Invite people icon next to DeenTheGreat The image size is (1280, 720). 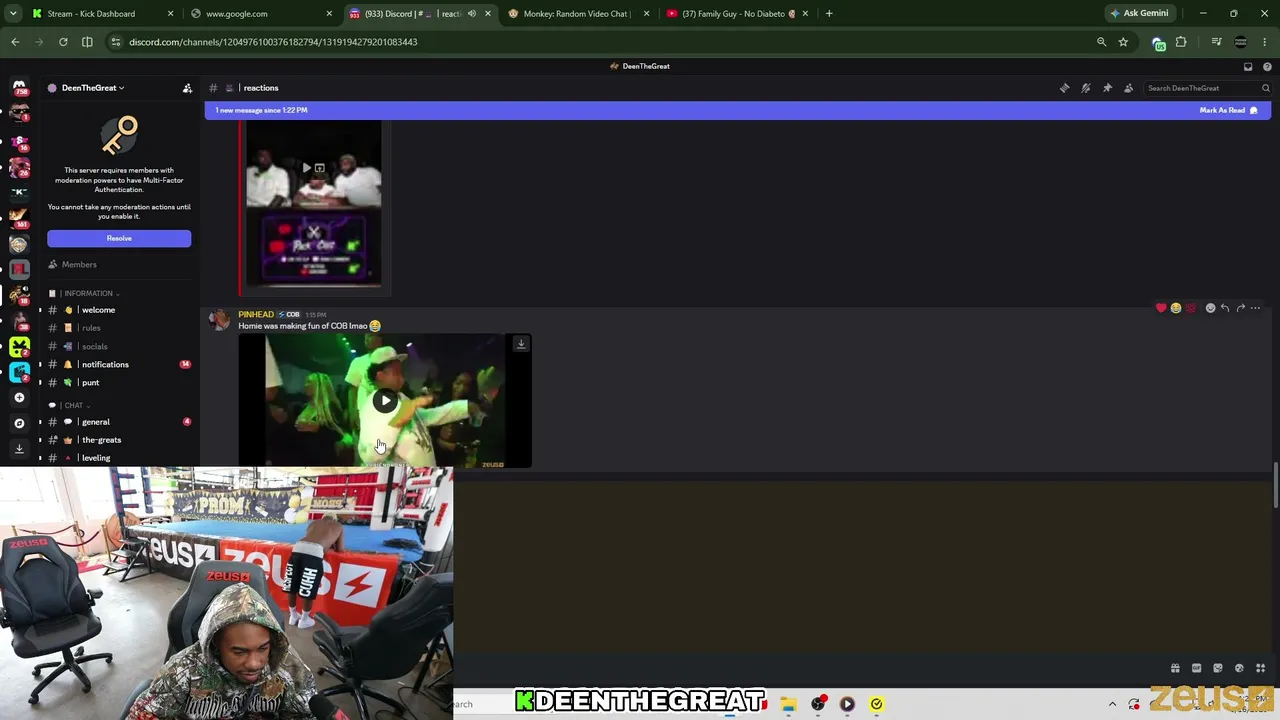[x=187, y=88]
